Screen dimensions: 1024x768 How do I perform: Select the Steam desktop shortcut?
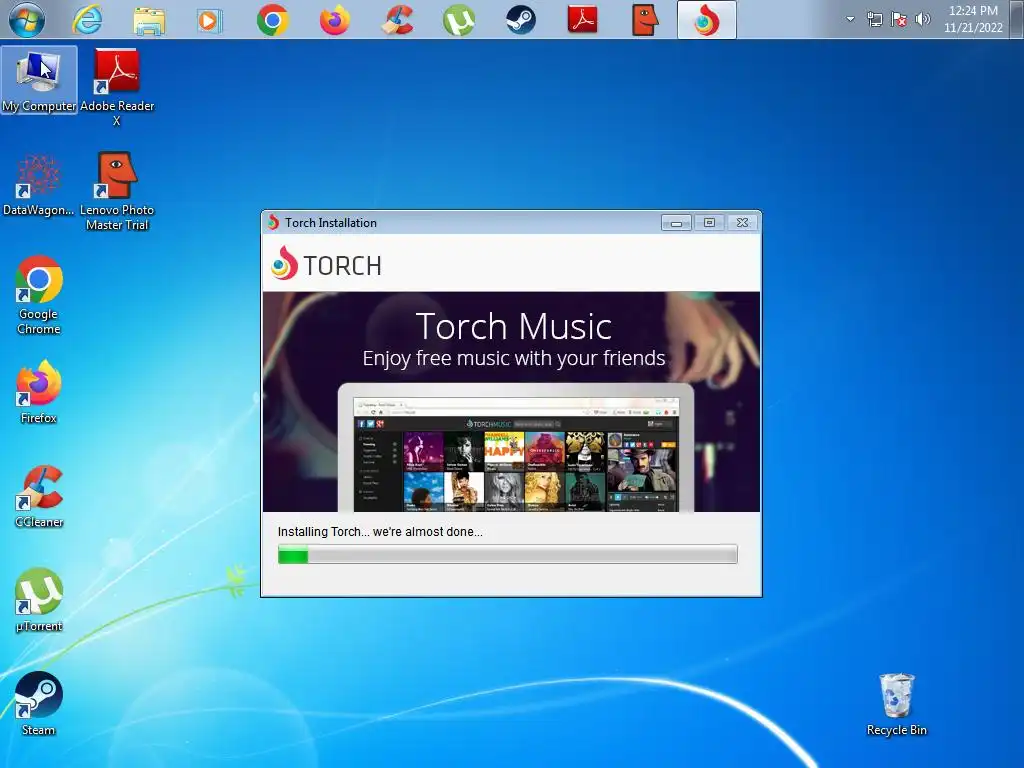point(39,704)
